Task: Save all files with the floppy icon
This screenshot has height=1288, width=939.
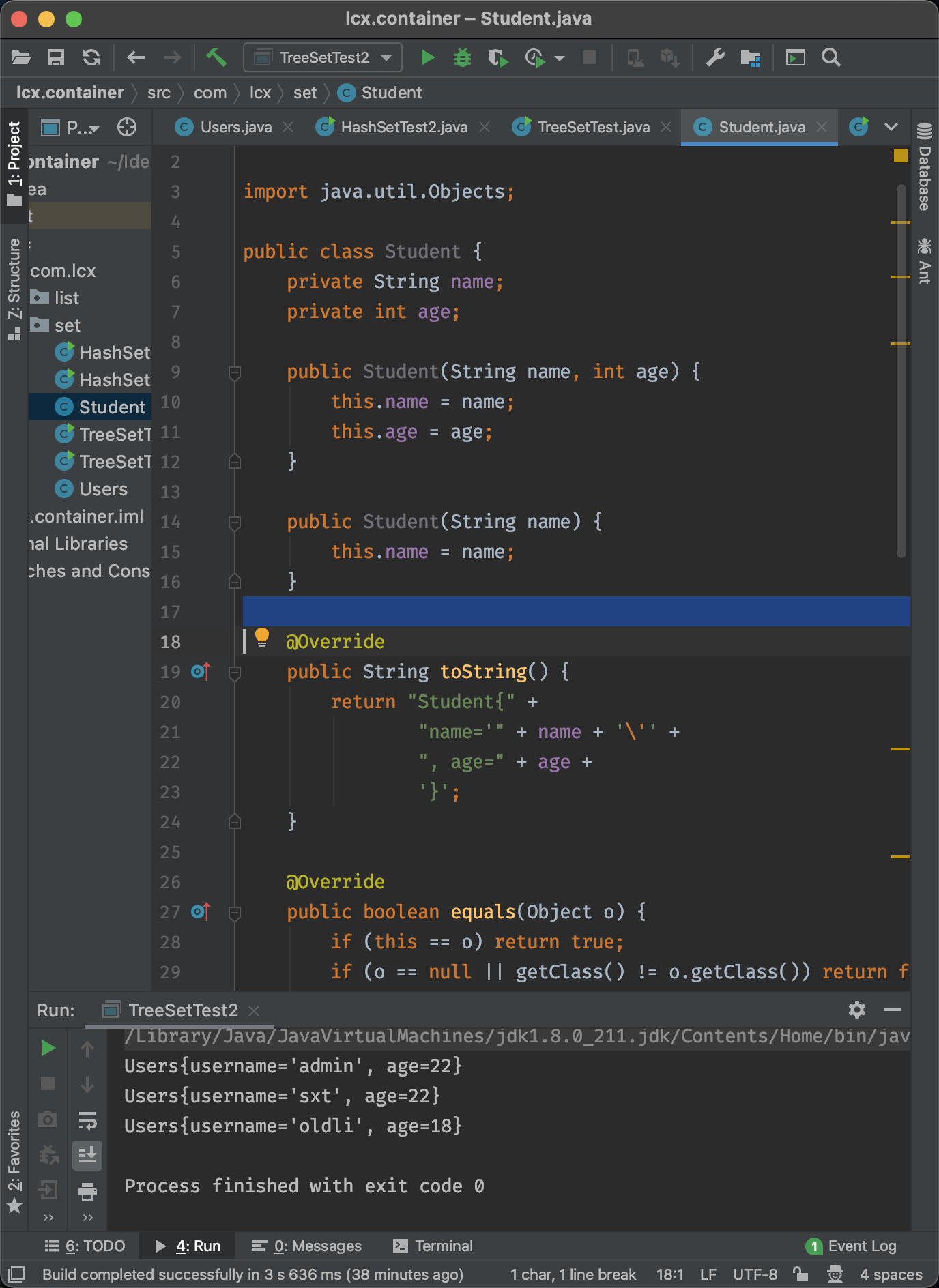Action: pyautogui.click(x=56, y=57)
